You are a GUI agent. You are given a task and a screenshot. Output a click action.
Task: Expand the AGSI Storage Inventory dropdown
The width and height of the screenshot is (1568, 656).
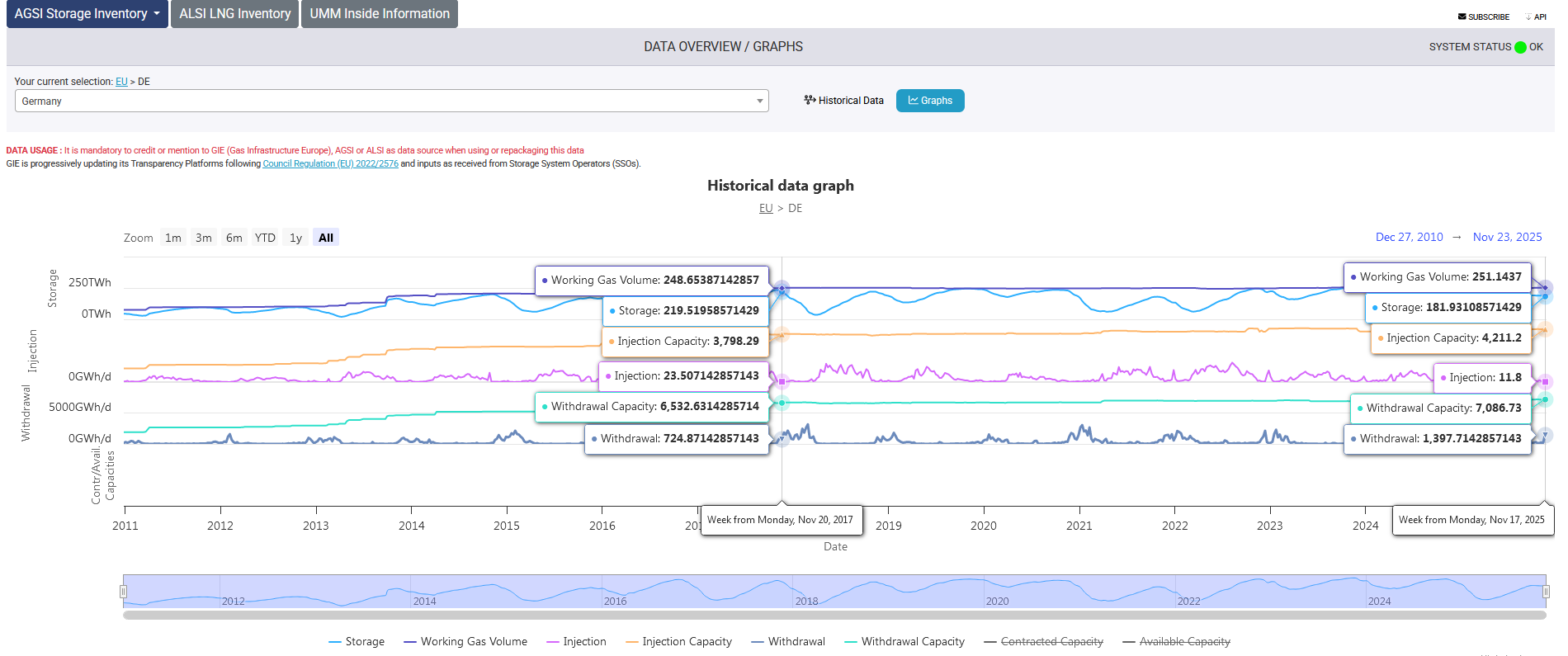(87, 14)
